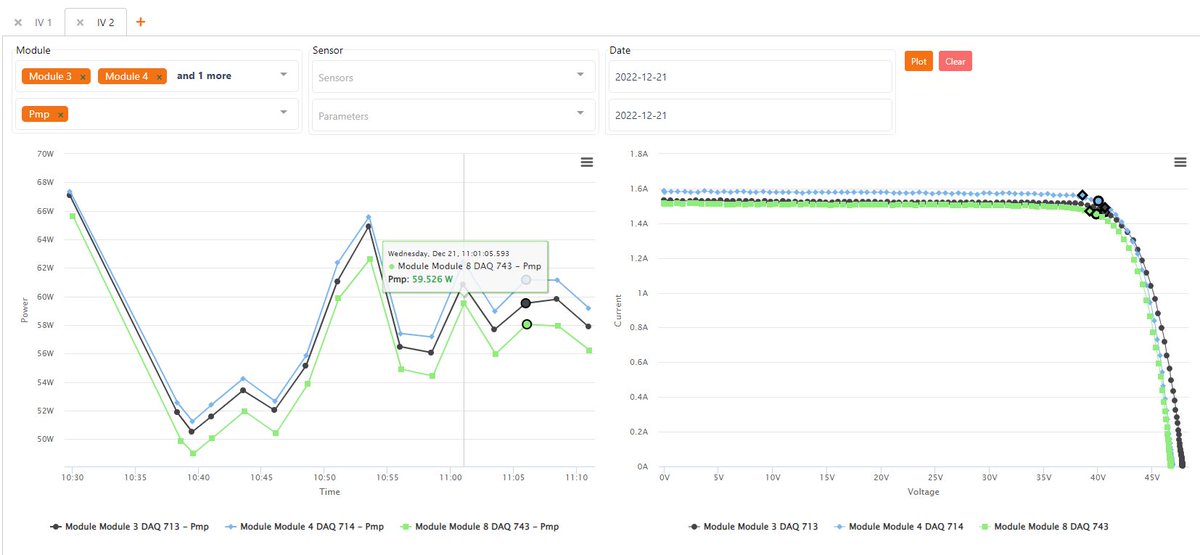The width and height of the screenshot is (1200, 555).
Task: Click the Clear button
Action: tap(955, 61)
